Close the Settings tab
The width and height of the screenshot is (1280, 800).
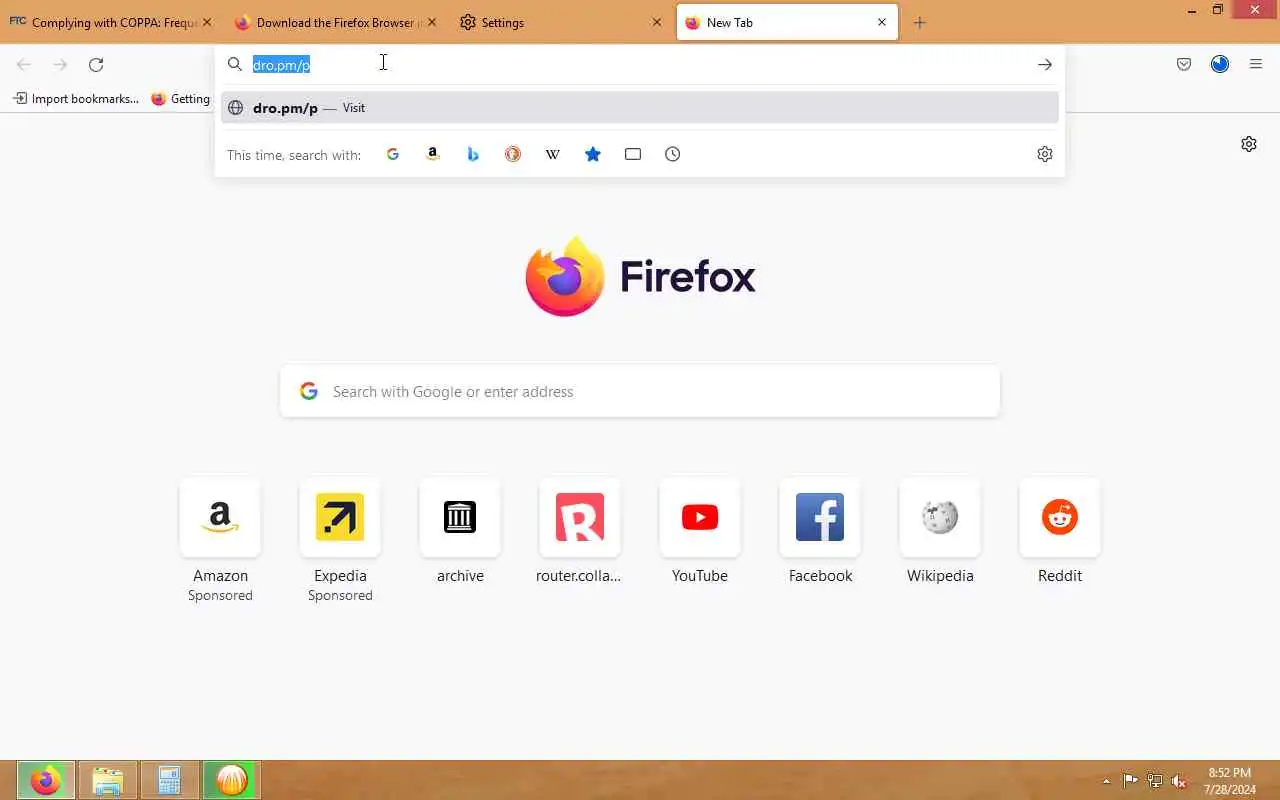click(657, 22)
